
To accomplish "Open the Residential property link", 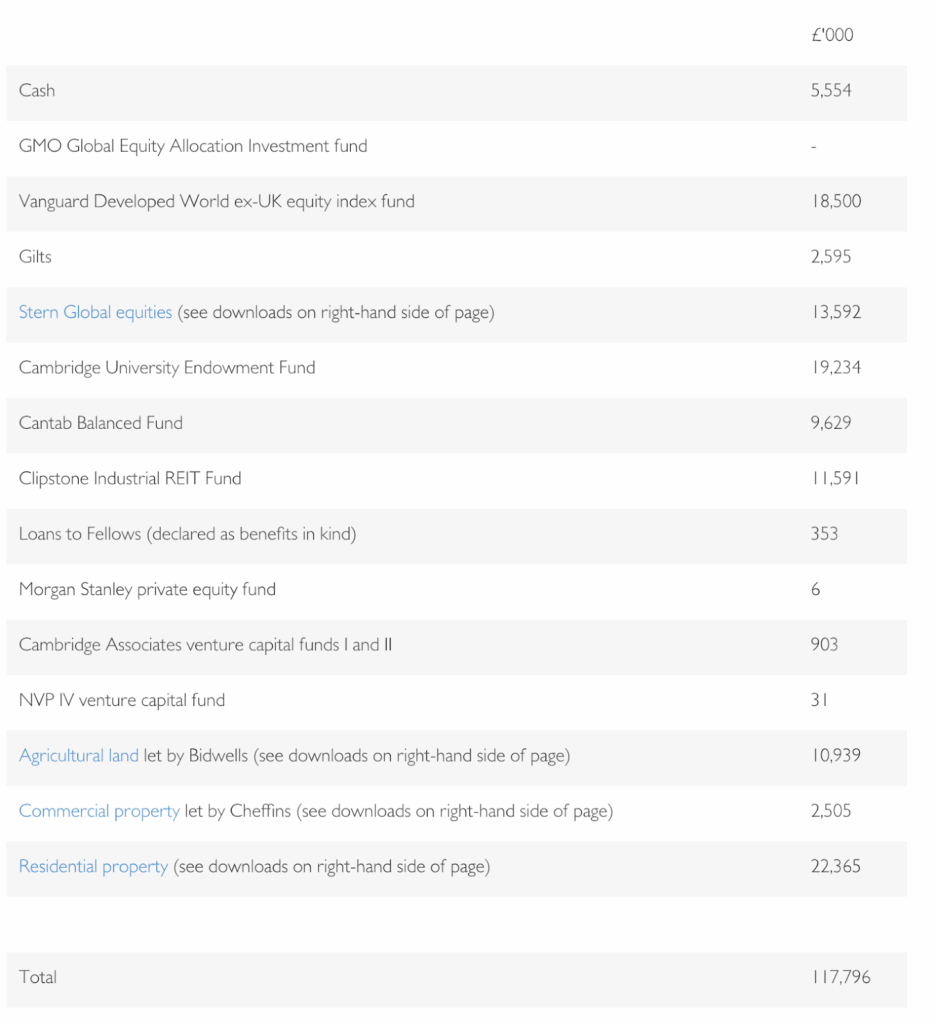I will [x=93, y=867].
